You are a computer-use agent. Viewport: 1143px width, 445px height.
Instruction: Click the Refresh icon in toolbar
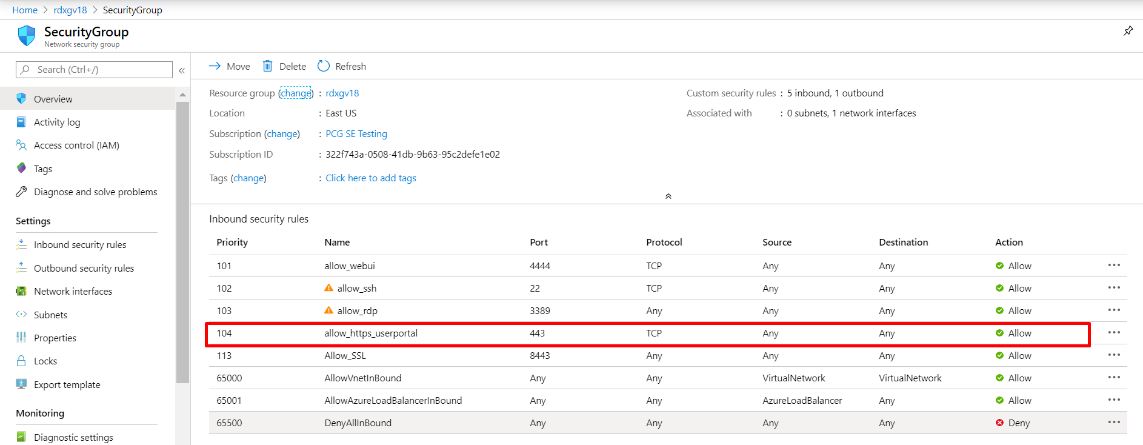(324, 66)
